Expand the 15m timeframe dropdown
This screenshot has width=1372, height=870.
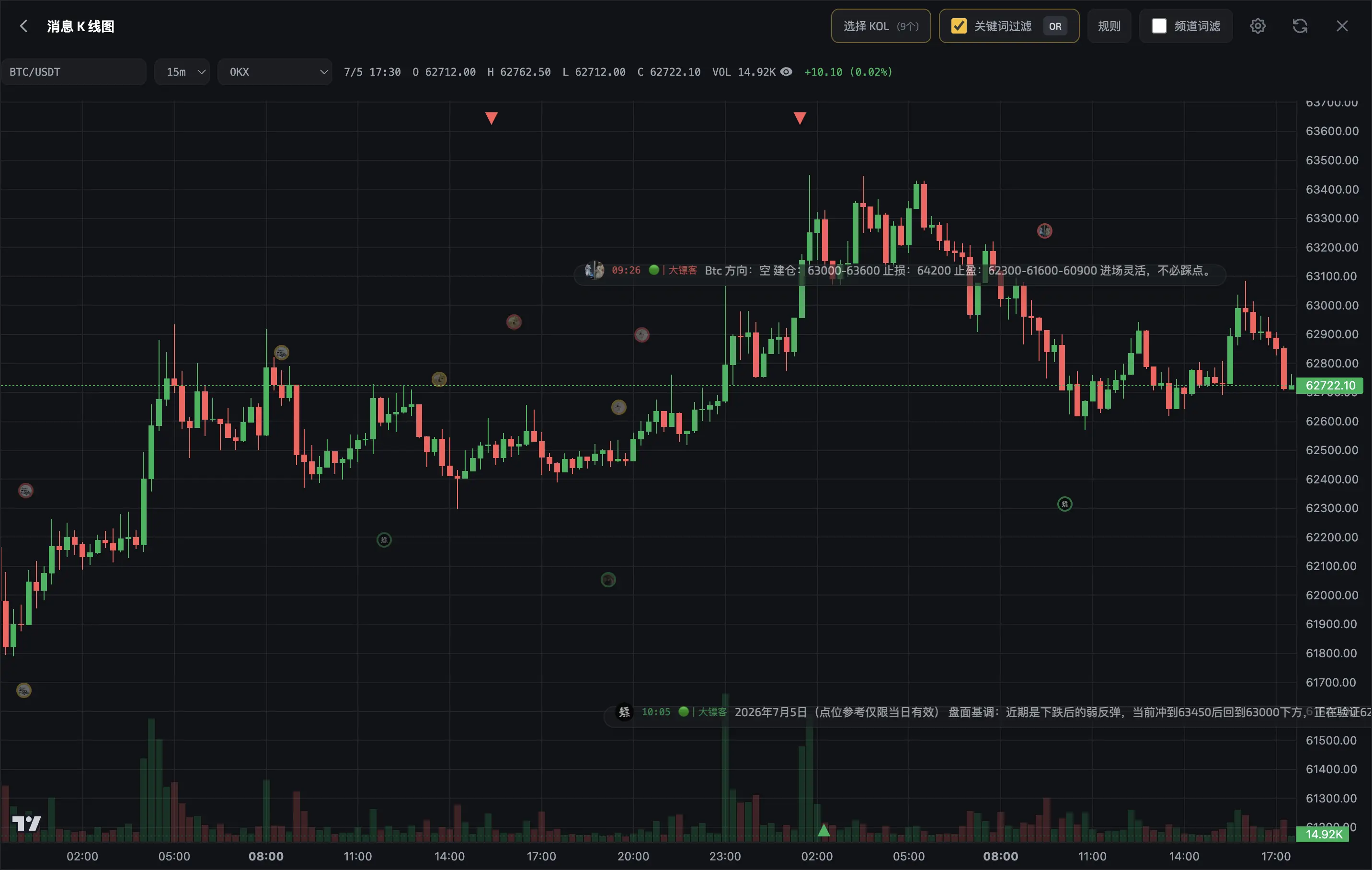pos(183,72)
